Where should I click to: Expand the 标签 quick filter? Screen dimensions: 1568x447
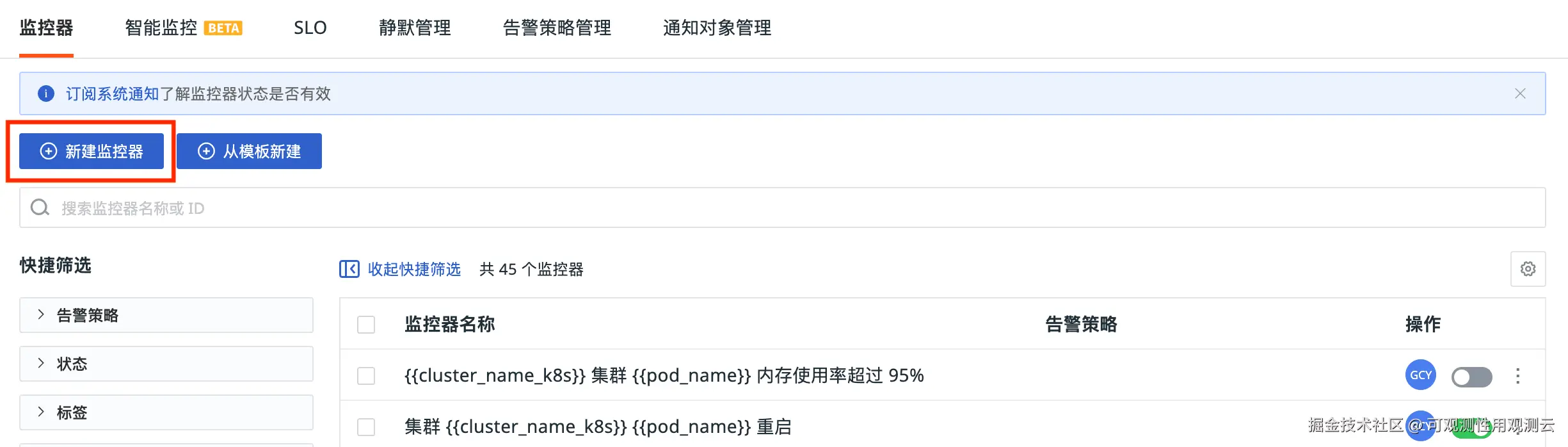41,412
